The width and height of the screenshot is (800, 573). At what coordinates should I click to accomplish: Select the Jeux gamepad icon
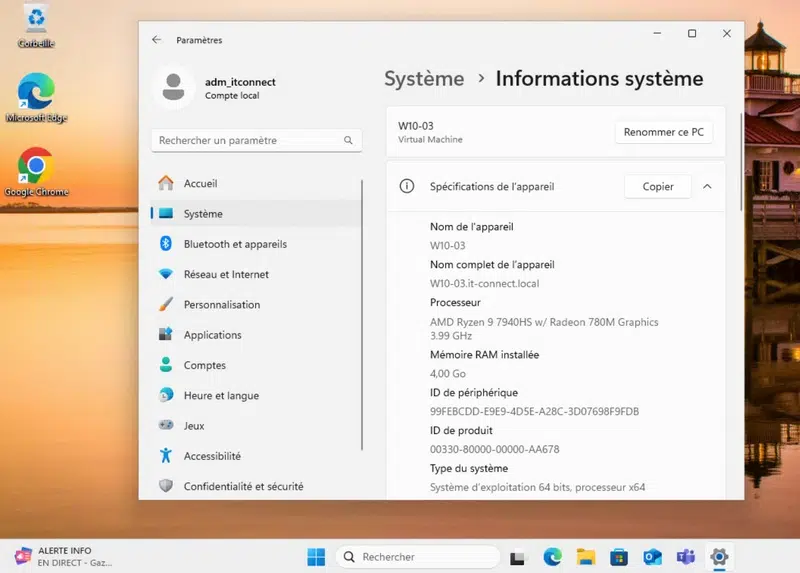coord(166,426)
